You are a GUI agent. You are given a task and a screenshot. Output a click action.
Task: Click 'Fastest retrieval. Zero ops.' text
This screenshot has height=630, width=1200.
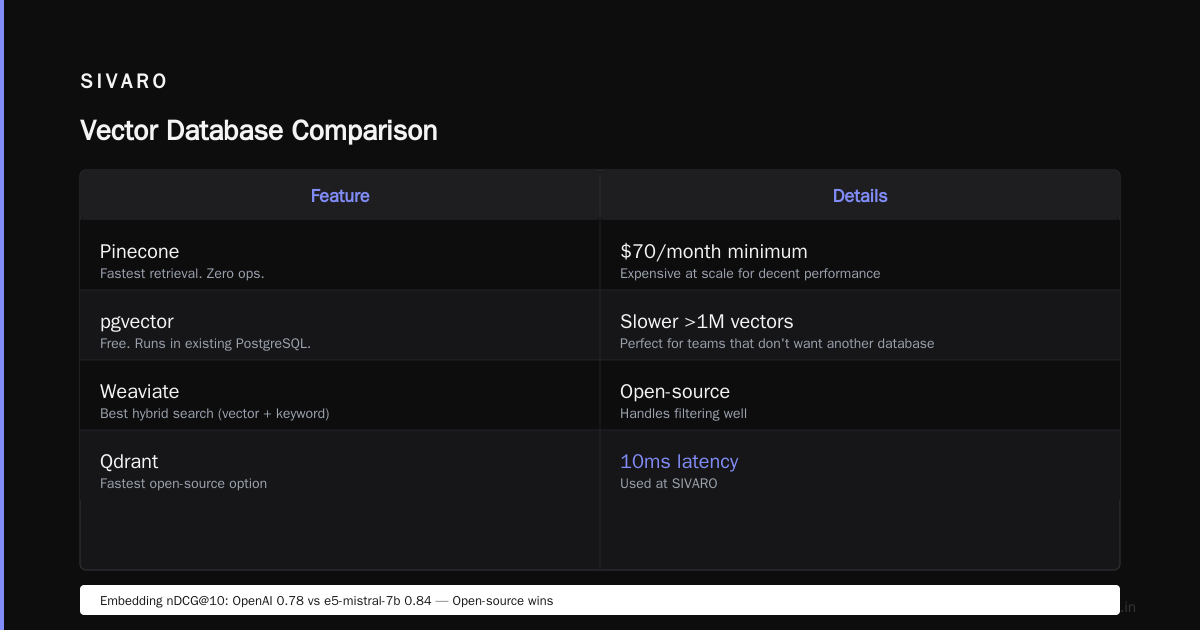click(x=182, y=273)
